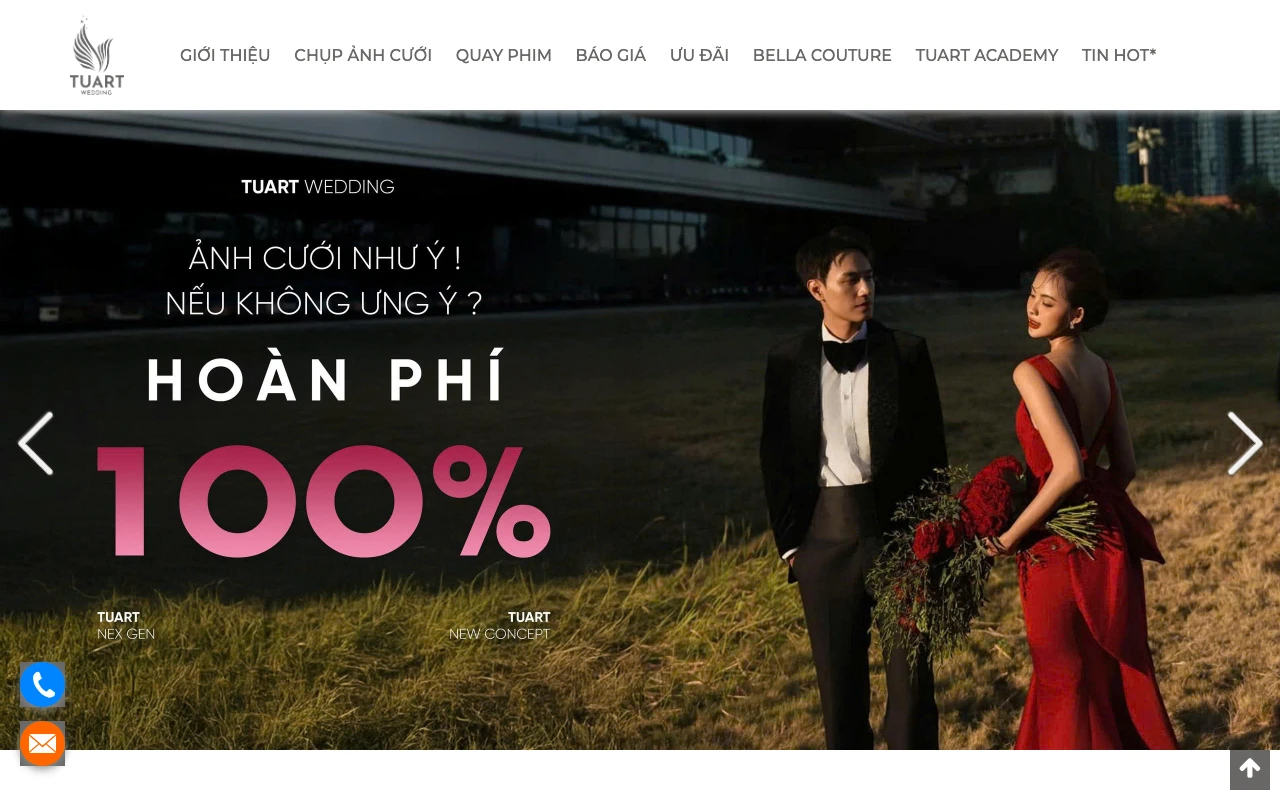Open CHỤP ẢNH CƯỚI menu item
Image resolution: width=1280 pixels, height=800 pixels.
[363, 56]
